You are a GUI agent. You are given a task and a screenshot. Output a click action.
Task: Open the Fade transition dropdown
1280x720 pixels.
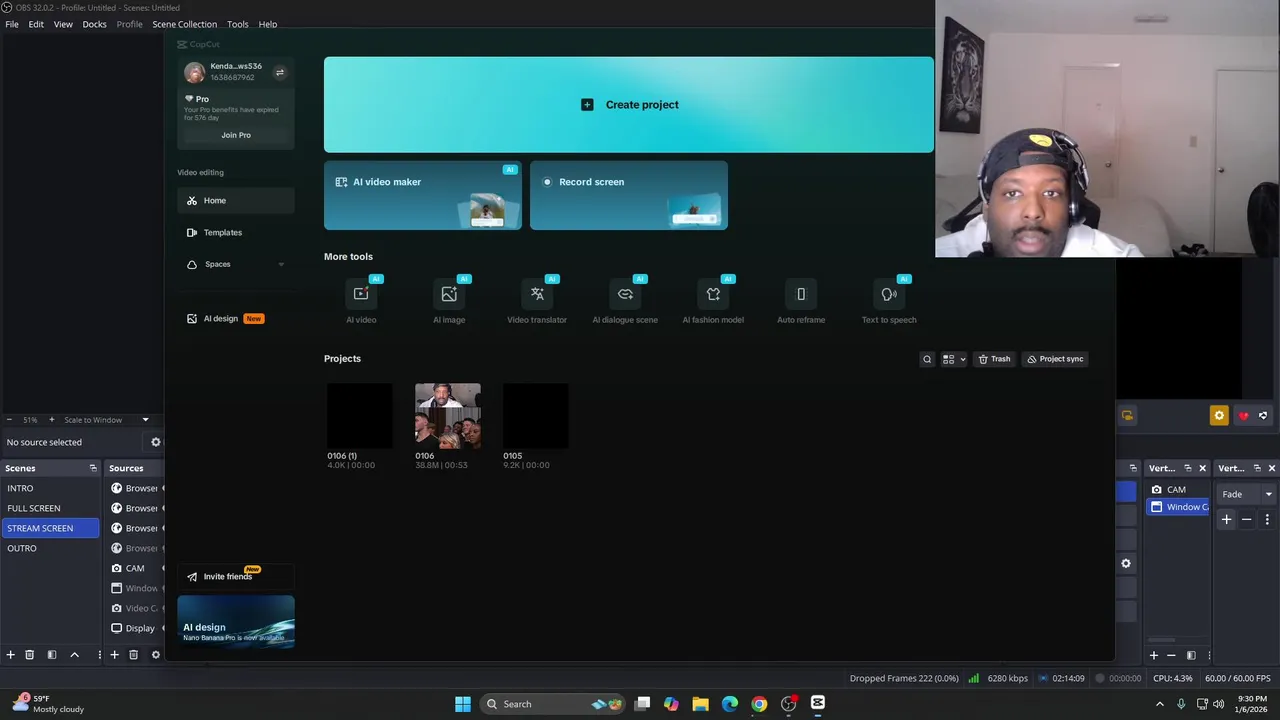coord(1247,494)
